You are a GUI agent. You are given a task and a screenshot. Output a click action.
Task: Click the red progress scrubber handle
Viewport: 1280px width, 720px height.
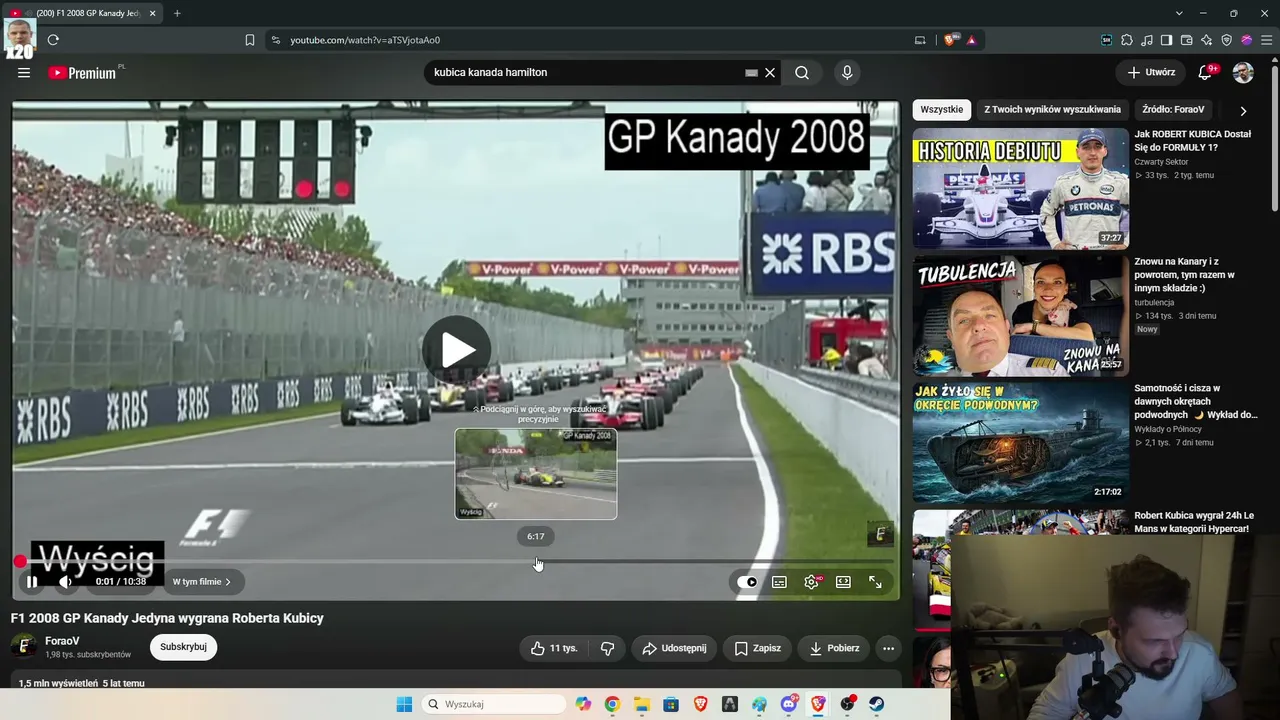20,562
